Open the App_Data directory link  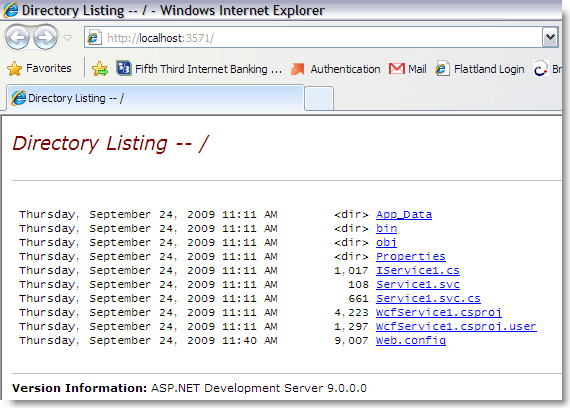404,215
